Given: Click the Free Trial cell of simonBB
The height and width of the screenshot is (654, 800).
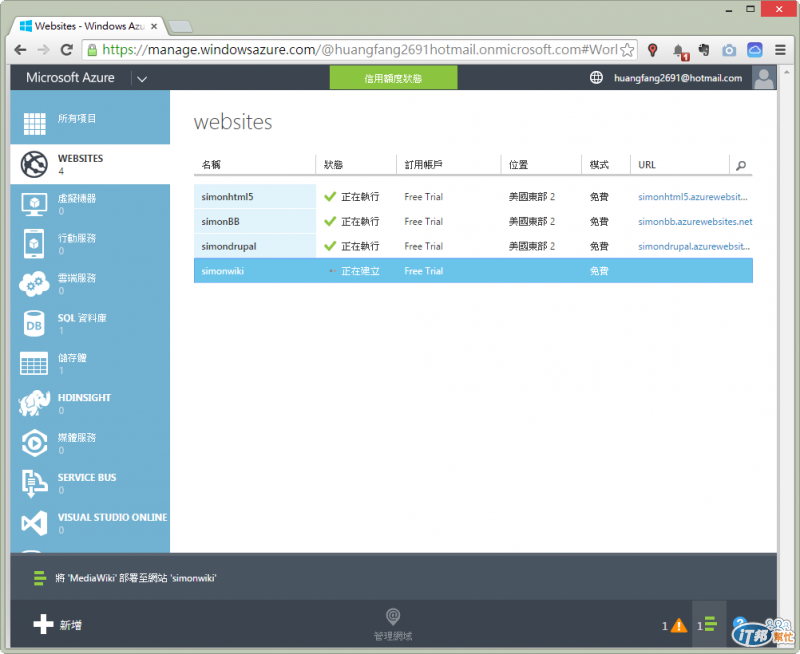Looking at the screenshot, I should coord(423,221).
